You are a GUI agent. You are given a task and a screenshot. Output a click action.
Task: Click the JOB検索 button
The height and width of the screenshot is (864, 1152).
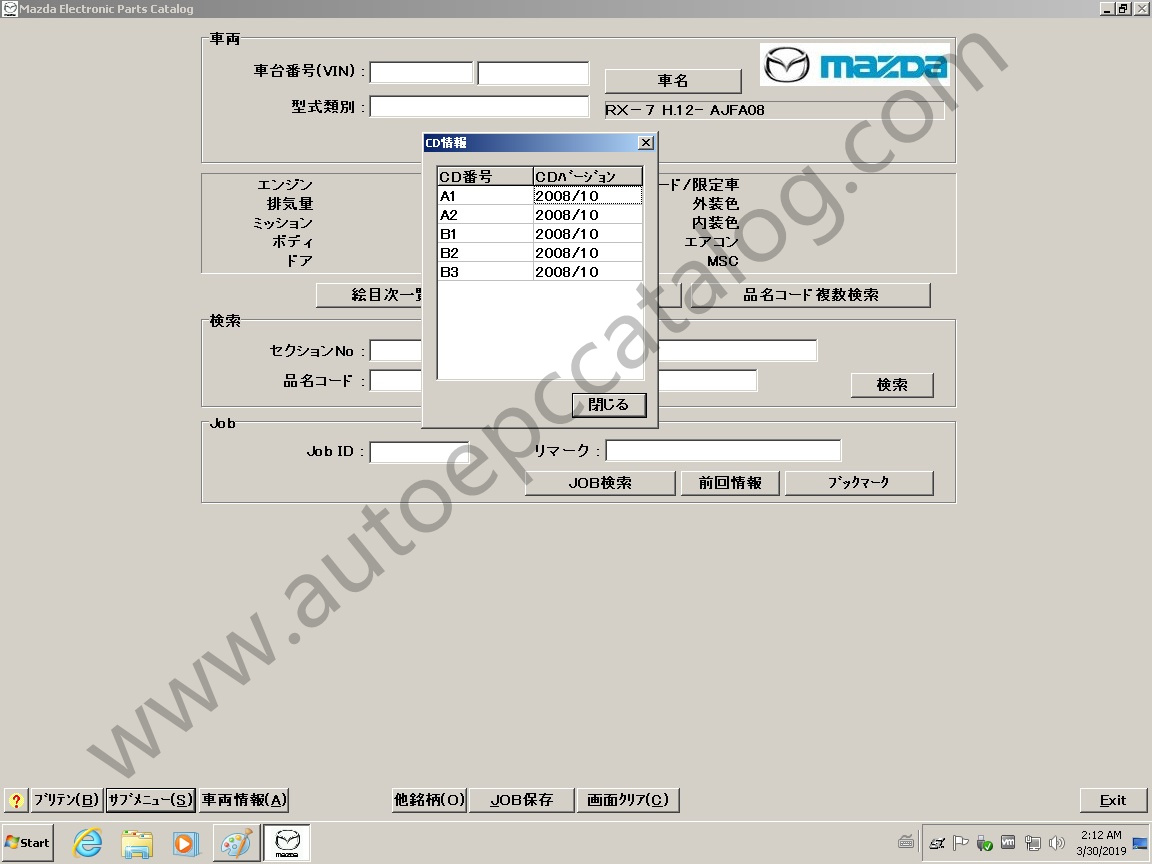coord(600,483)
